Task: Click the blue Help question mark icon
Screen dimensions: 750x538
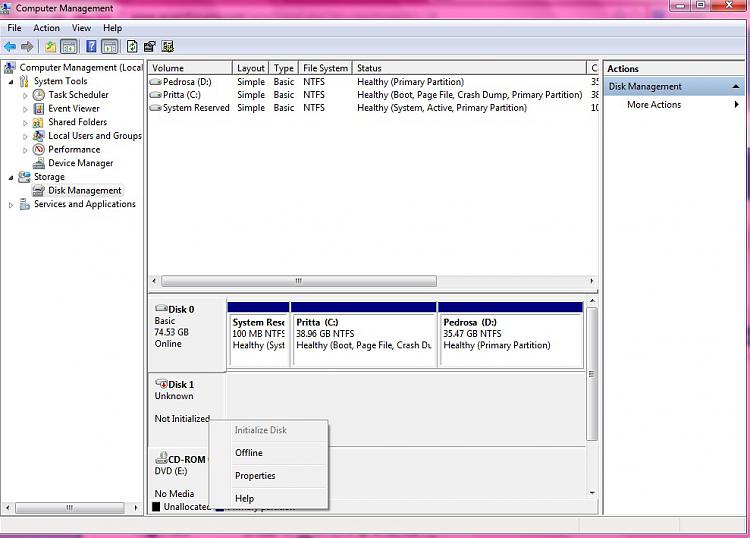Action: coord(91,47)
